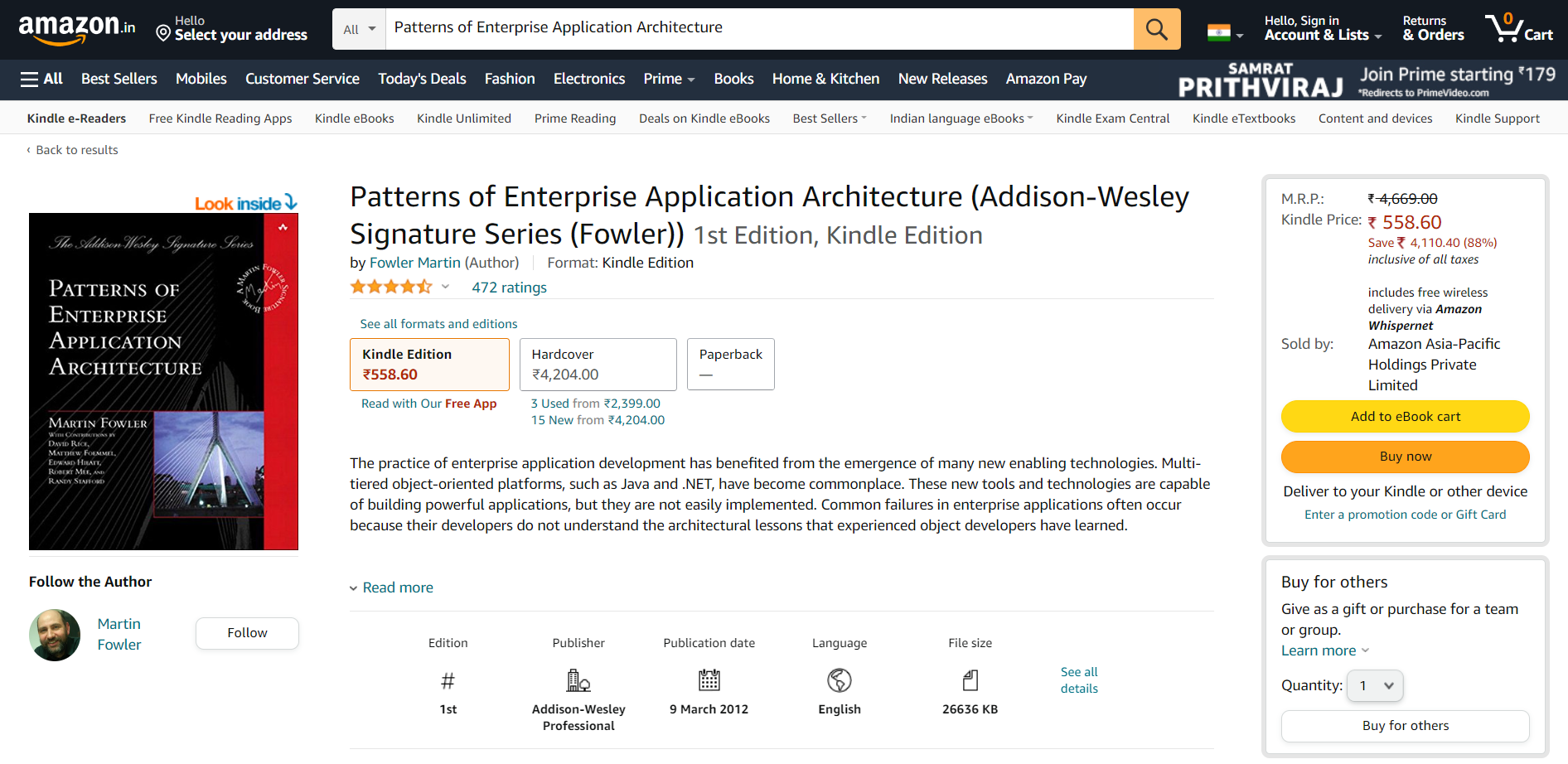
Task: Open Best Sellers in main nav
Action: (119, 79)
